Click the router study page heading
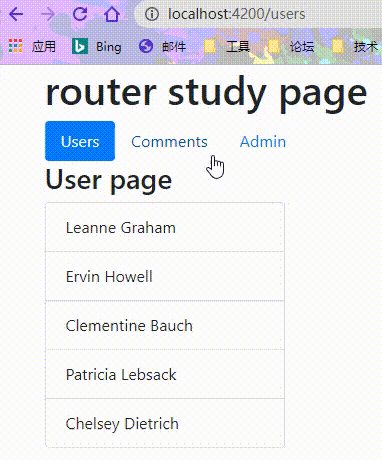Screen dimensions: 382x460 206,94
